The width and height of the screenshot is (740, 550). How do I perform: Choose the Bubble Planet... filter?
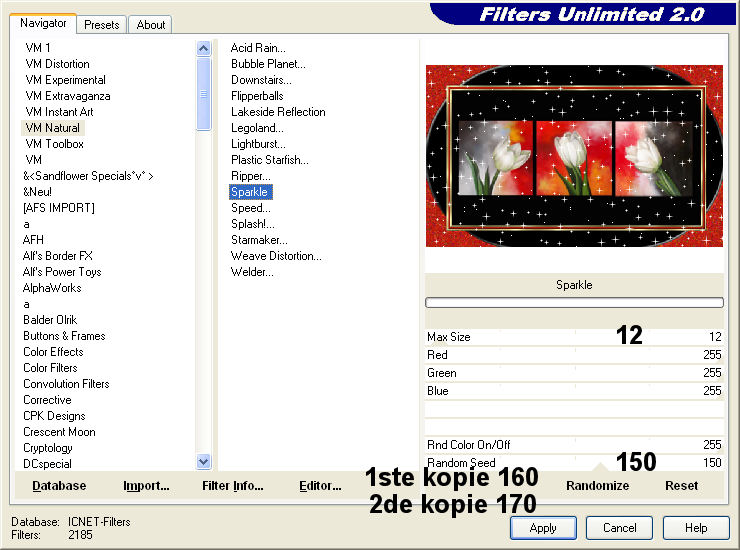click(268, 64)
